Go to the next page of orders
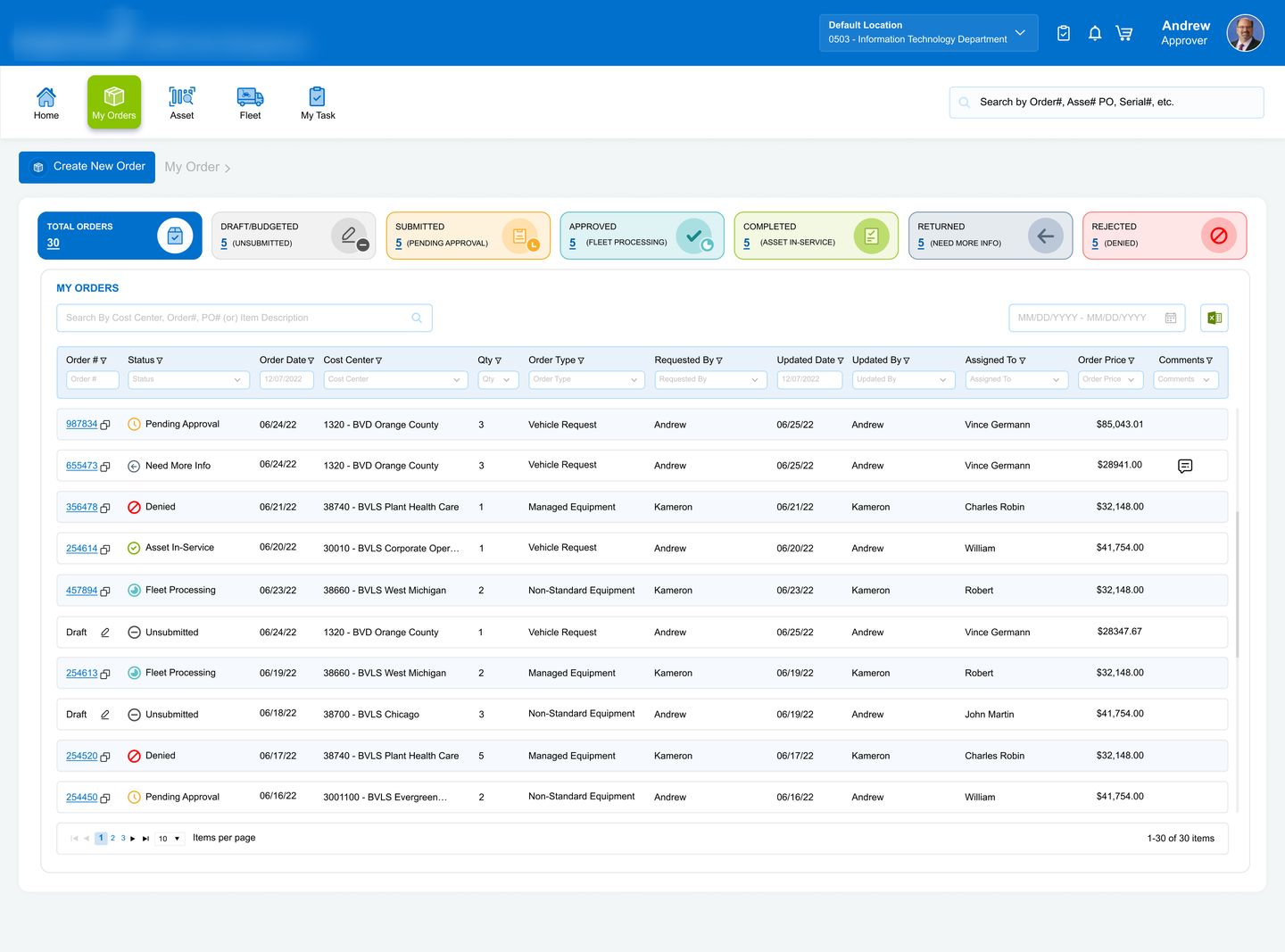Viewport: 1285px width, 952px height. click(133, 839)
